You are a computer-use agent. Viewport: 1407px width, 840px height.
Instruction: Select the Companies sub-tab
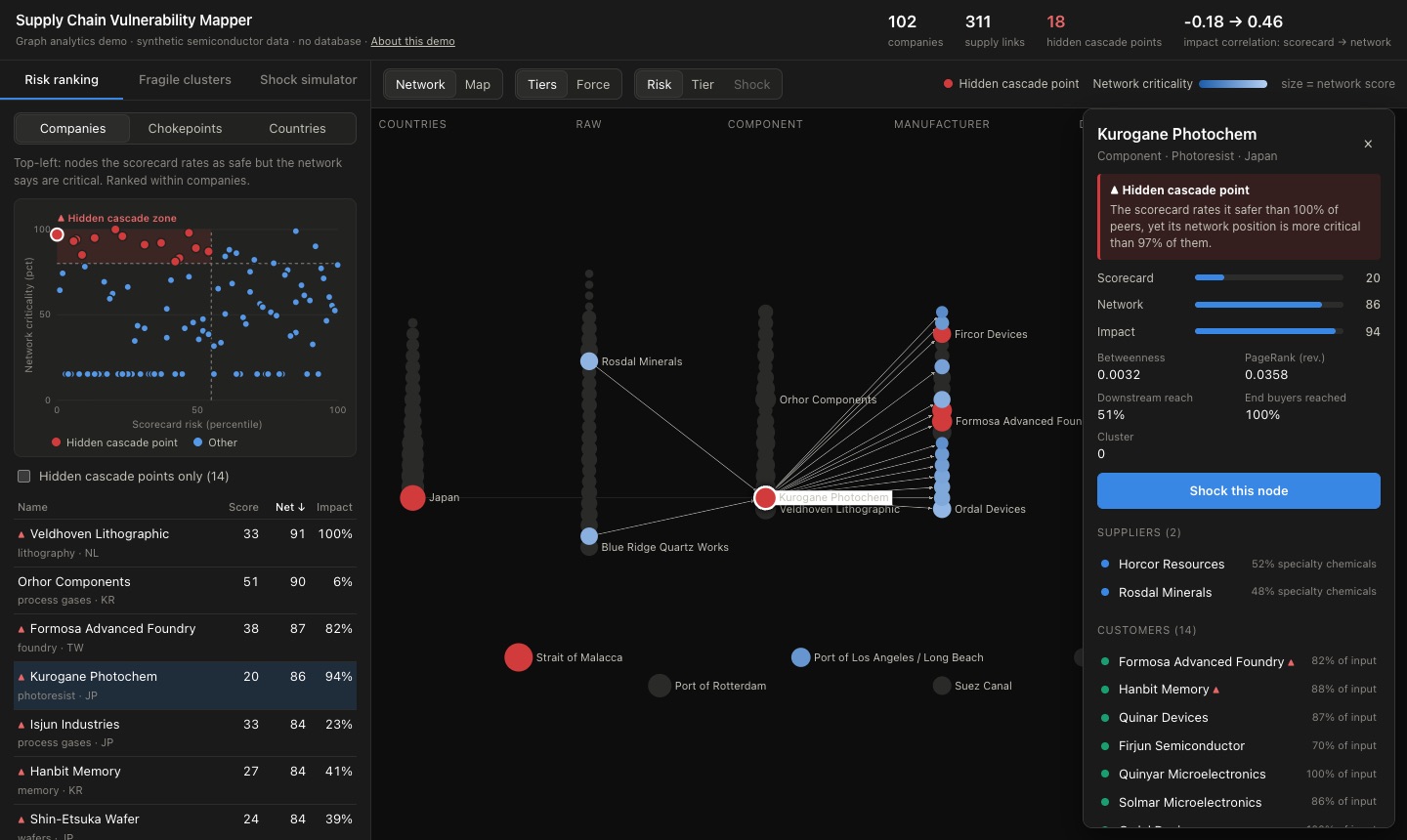[x=73, y=128]
